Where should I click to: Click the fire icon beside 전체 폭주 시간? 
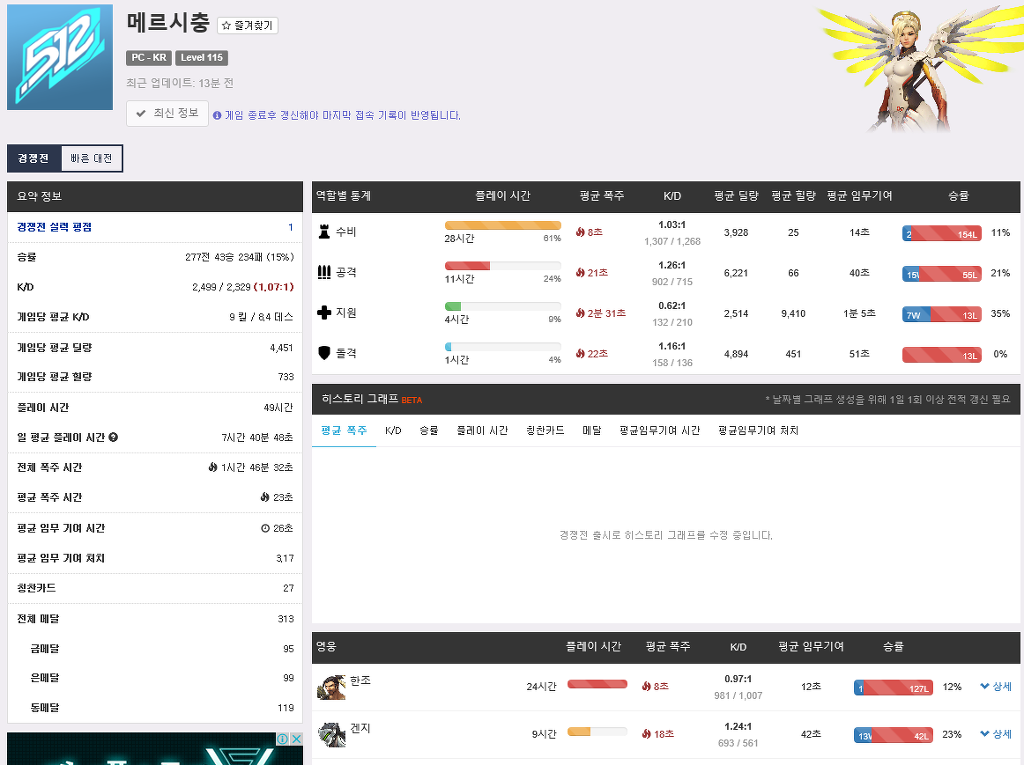click(x=213, y=467)
